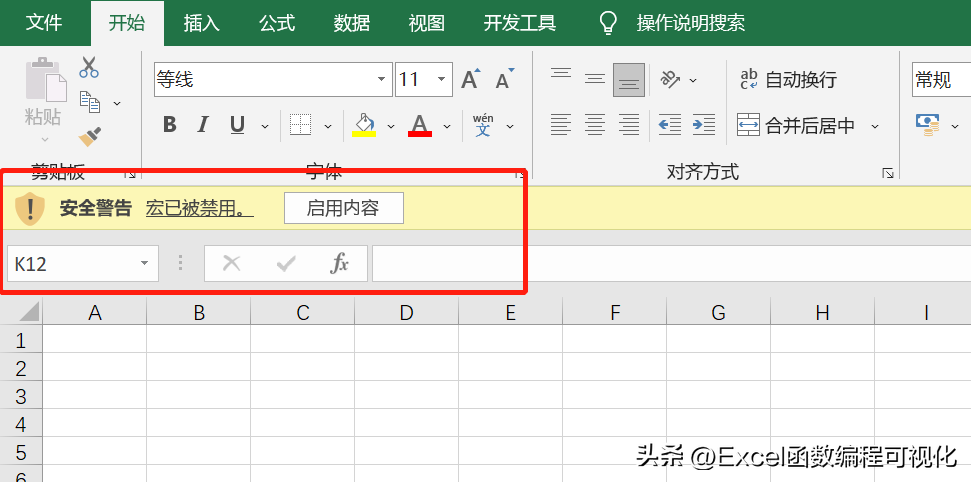The image size is (971, 482).
Task: Expand the copy options arrow
Action: click(x=116, y=103)
